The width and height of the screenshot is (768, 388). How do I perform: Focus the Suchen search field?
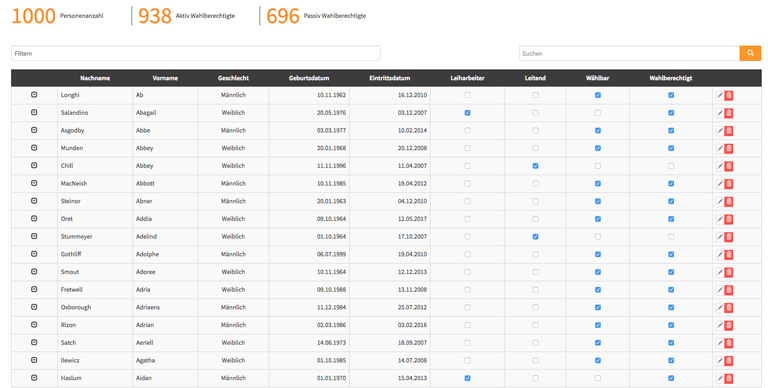[629, 53]
